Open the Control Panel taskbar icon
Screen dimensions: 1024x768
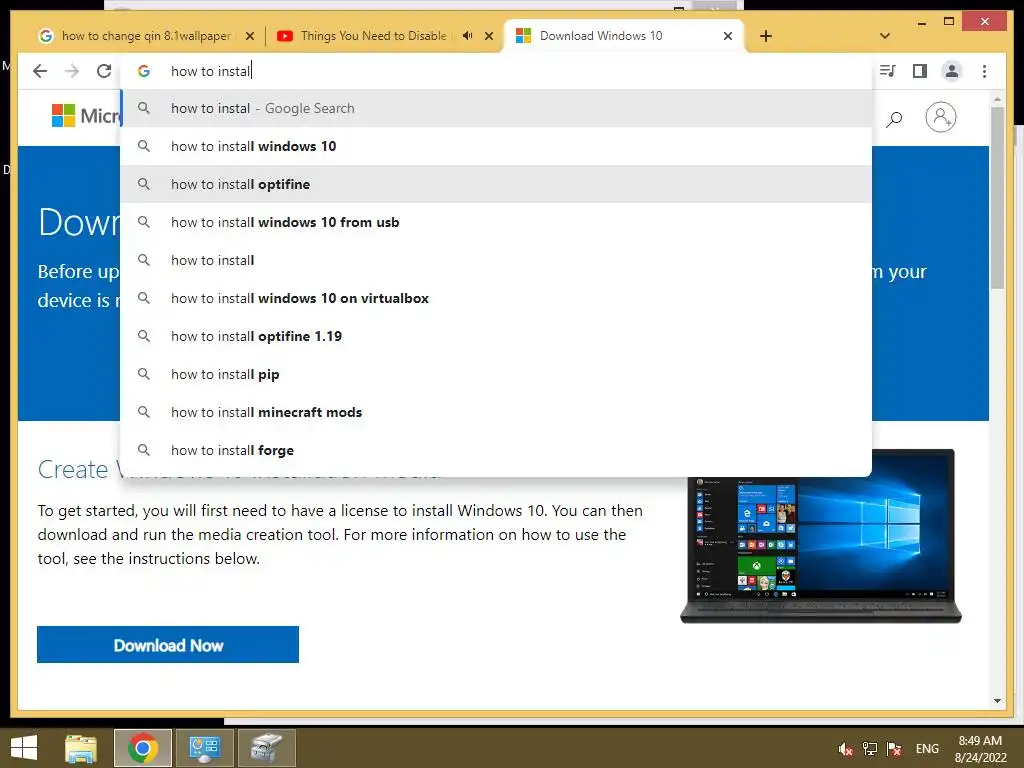pos(204,748)
